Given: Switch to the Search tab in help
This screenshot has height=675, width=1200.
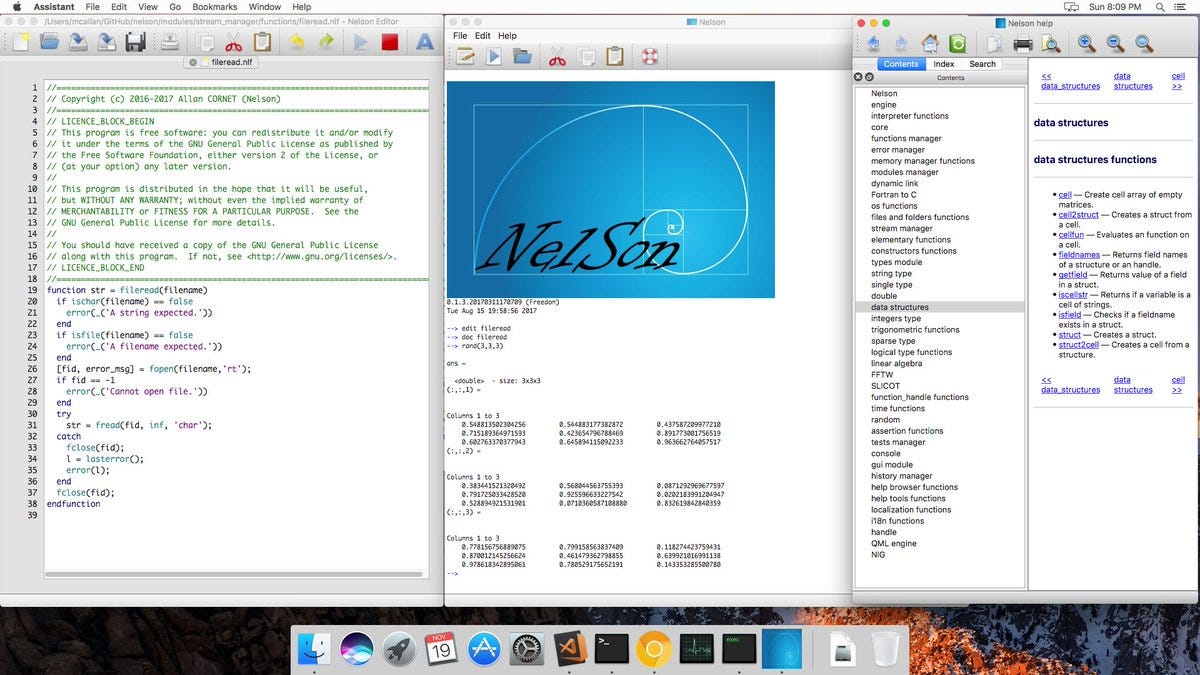Looking at the screenshot, I should [983, 63].
